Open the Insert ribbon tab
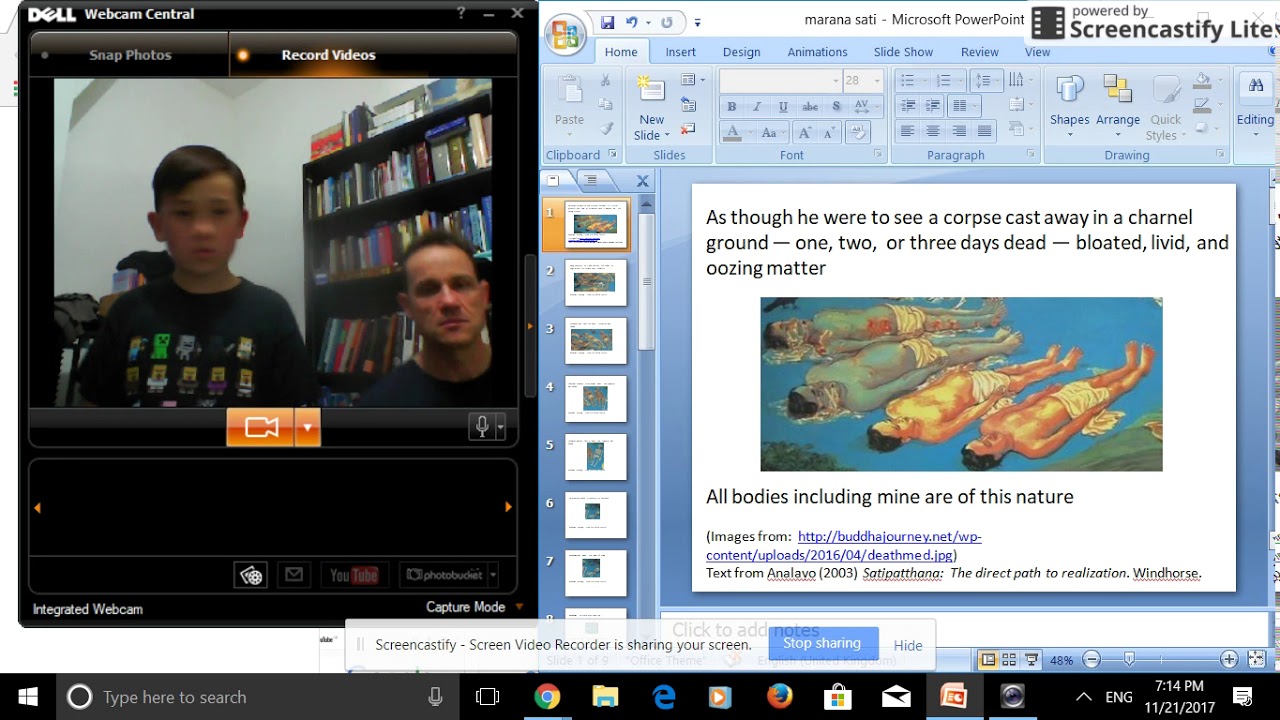1280x720 pixels. [681, 52]
